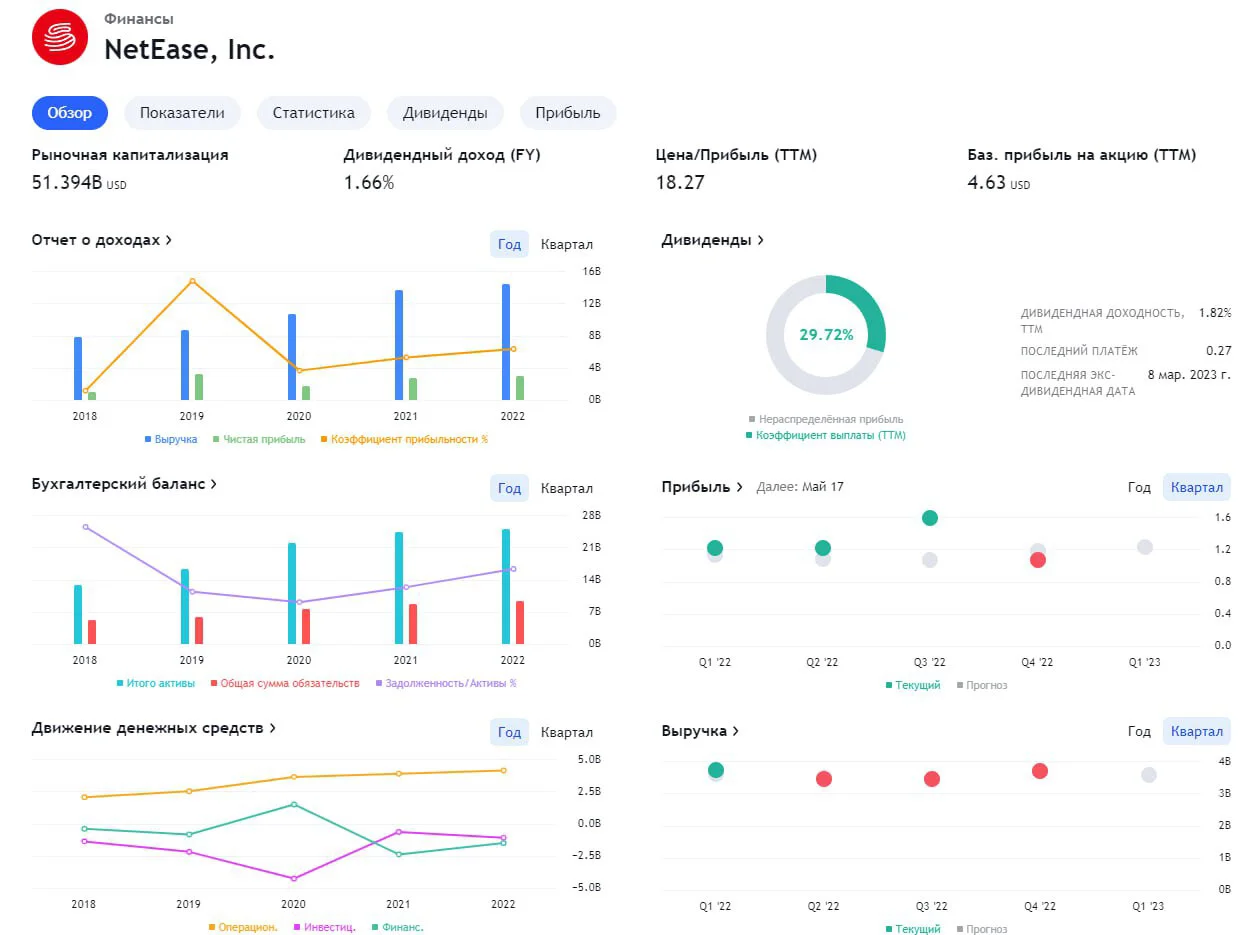
Task: Click the Дивидендная доходность TTM value 1.82%
Action: [x=1215, y=313]
